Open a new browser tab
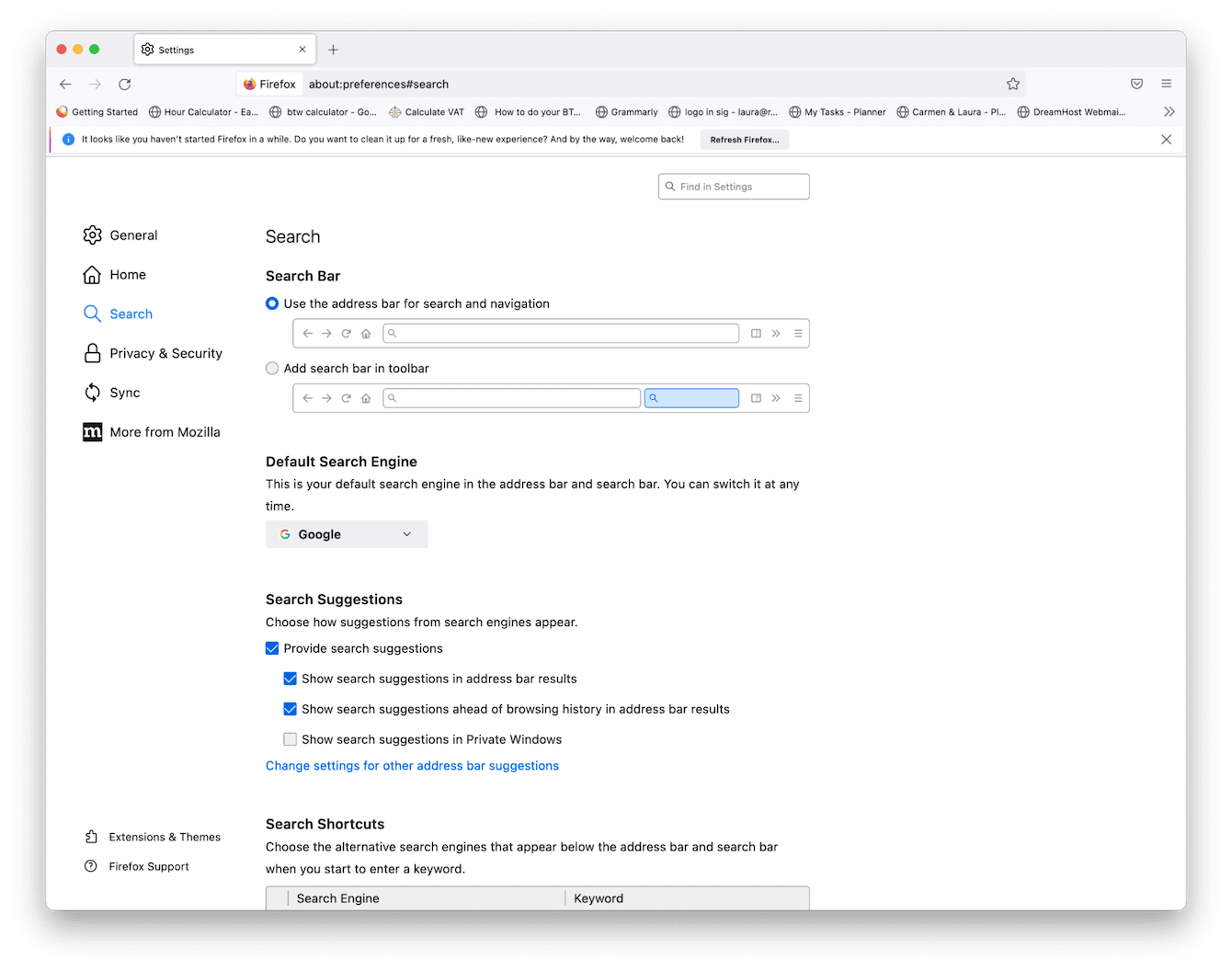The width and height of the screenshot is (1232, 971). [333, 49]
